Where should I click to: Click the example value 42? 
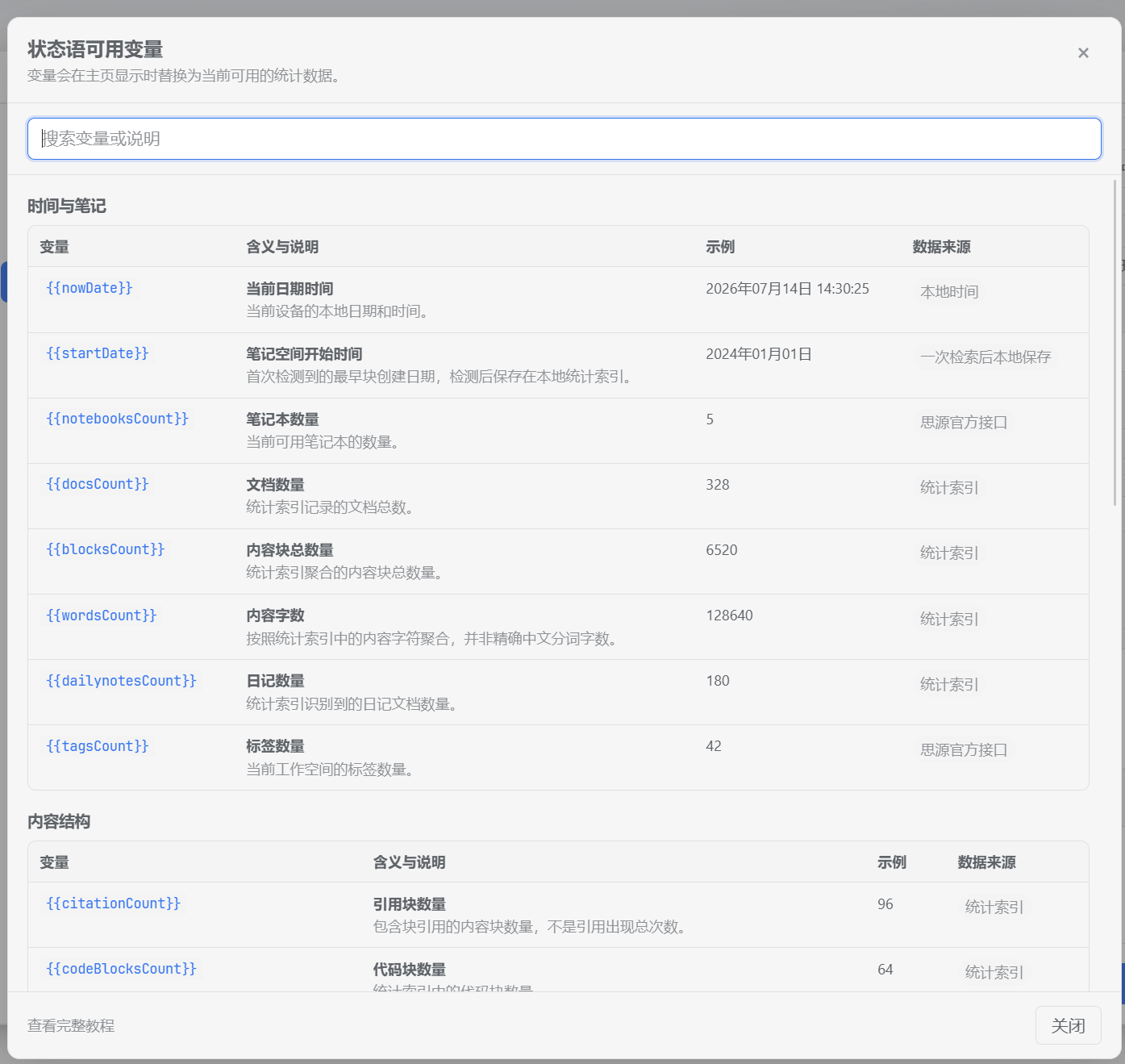[714, 746]
